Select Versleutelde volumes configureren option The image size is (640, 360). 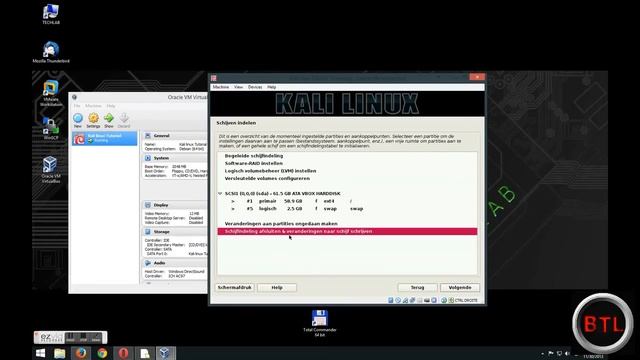267,178
